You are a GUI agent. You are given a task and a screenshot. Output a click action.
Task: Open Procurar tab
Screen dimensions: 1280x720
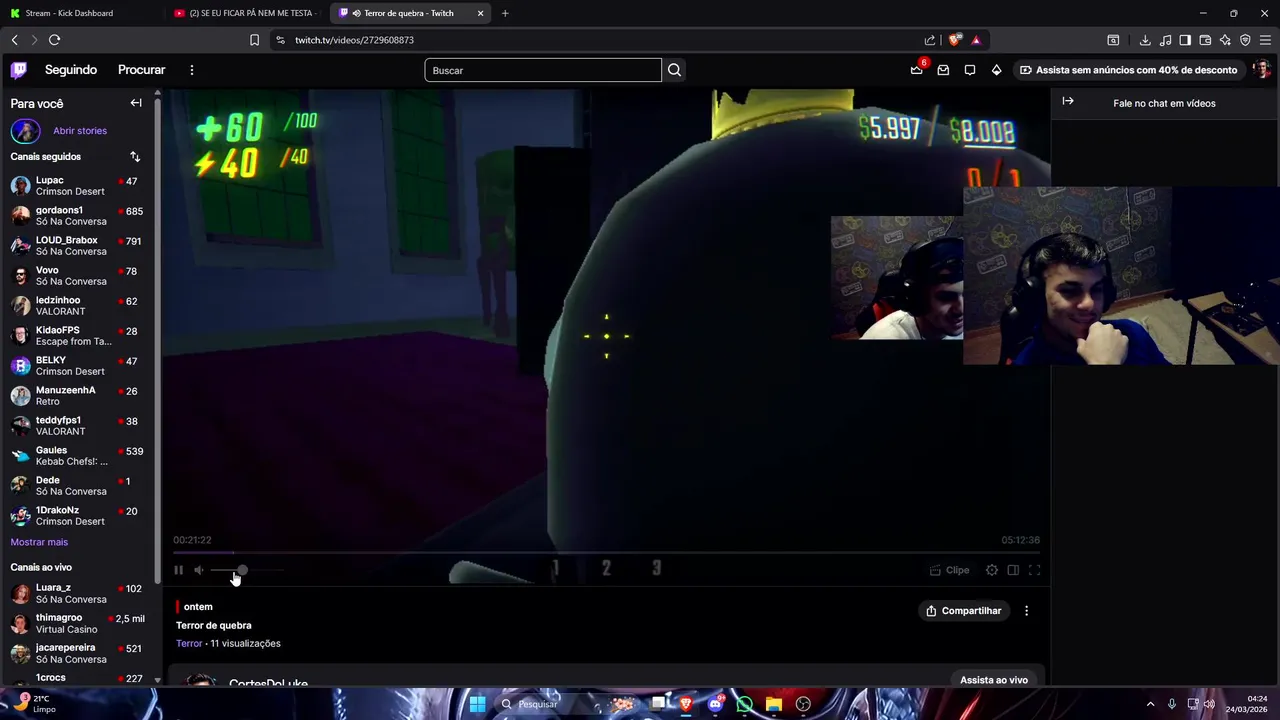141,70
